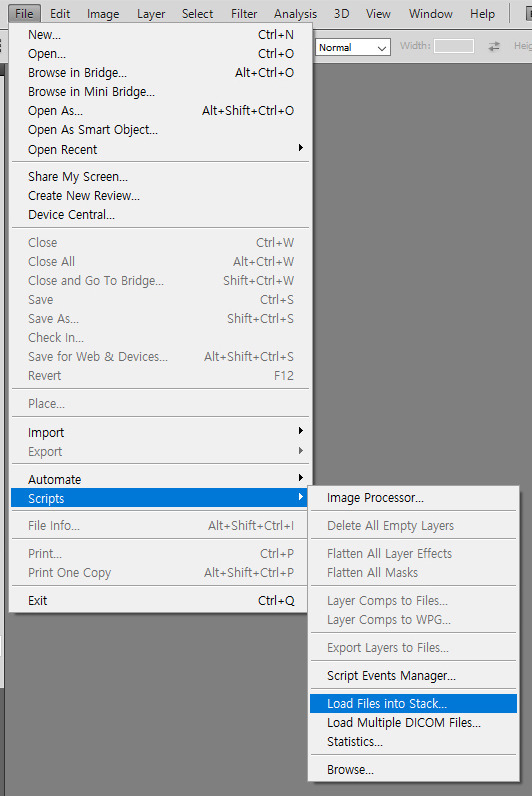
Task: Open the View menu
Action: point(378,14)
